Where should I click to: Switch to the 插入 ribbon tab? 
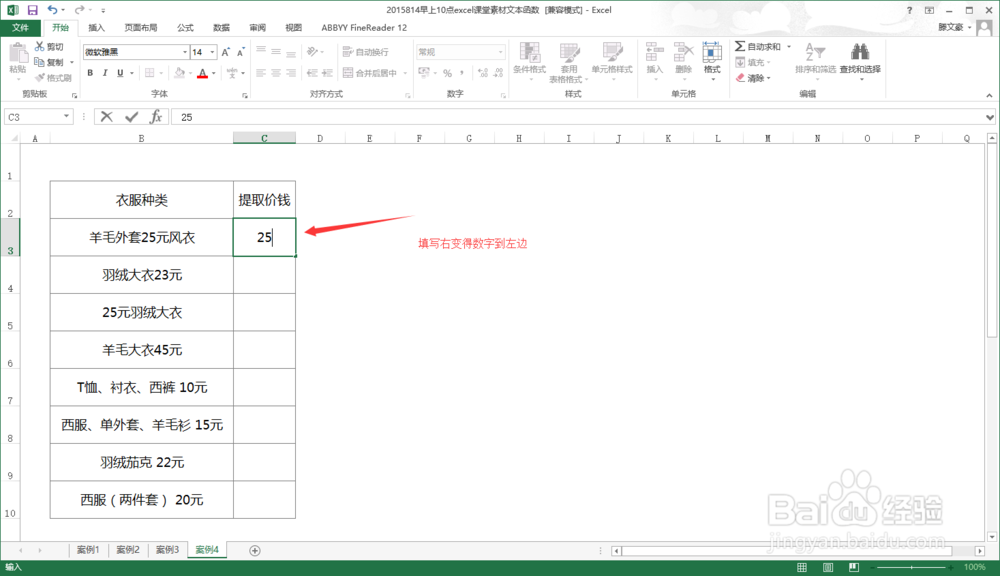click(95, 27)
